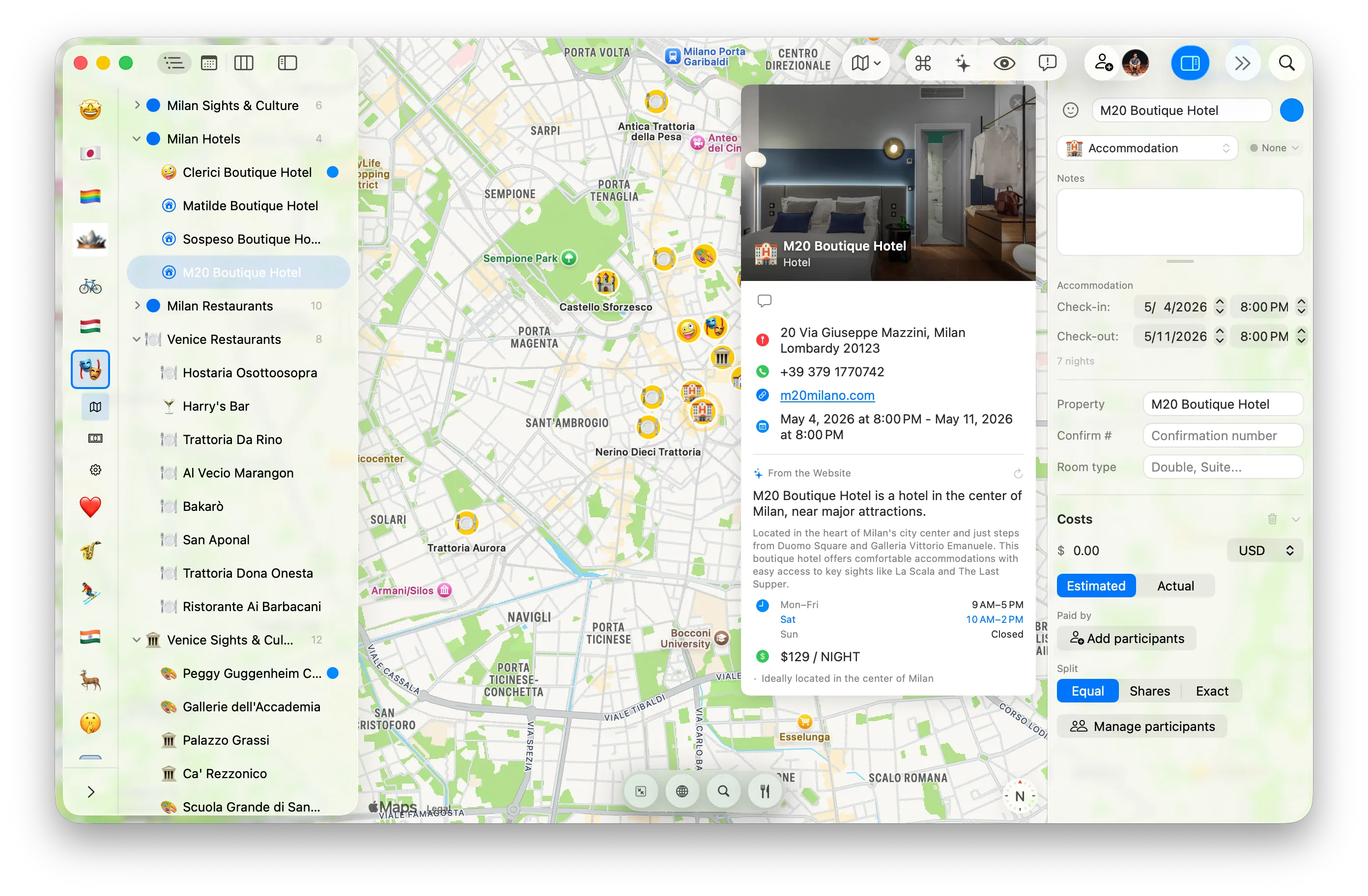
Task: Expand Milan Sights & Culture group
Action: click(x=137, y=105)
